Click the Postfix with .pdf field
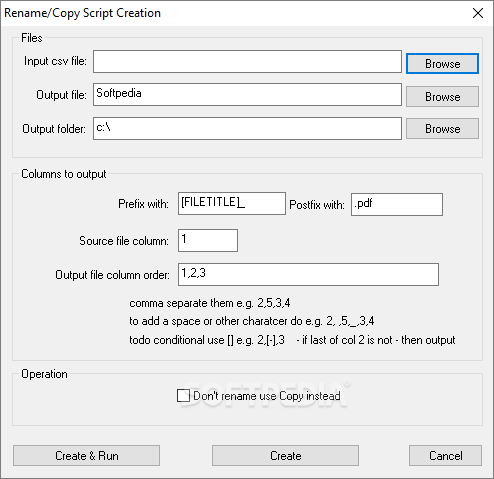The image size is (494, 479). pyautogui.click(x=397, y=204)
